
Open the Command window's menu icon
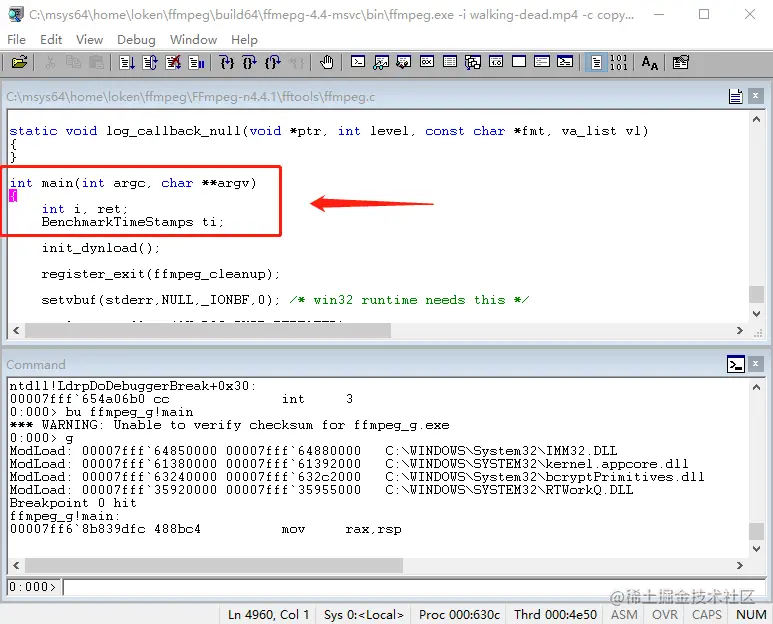click(x=736, y=364)
